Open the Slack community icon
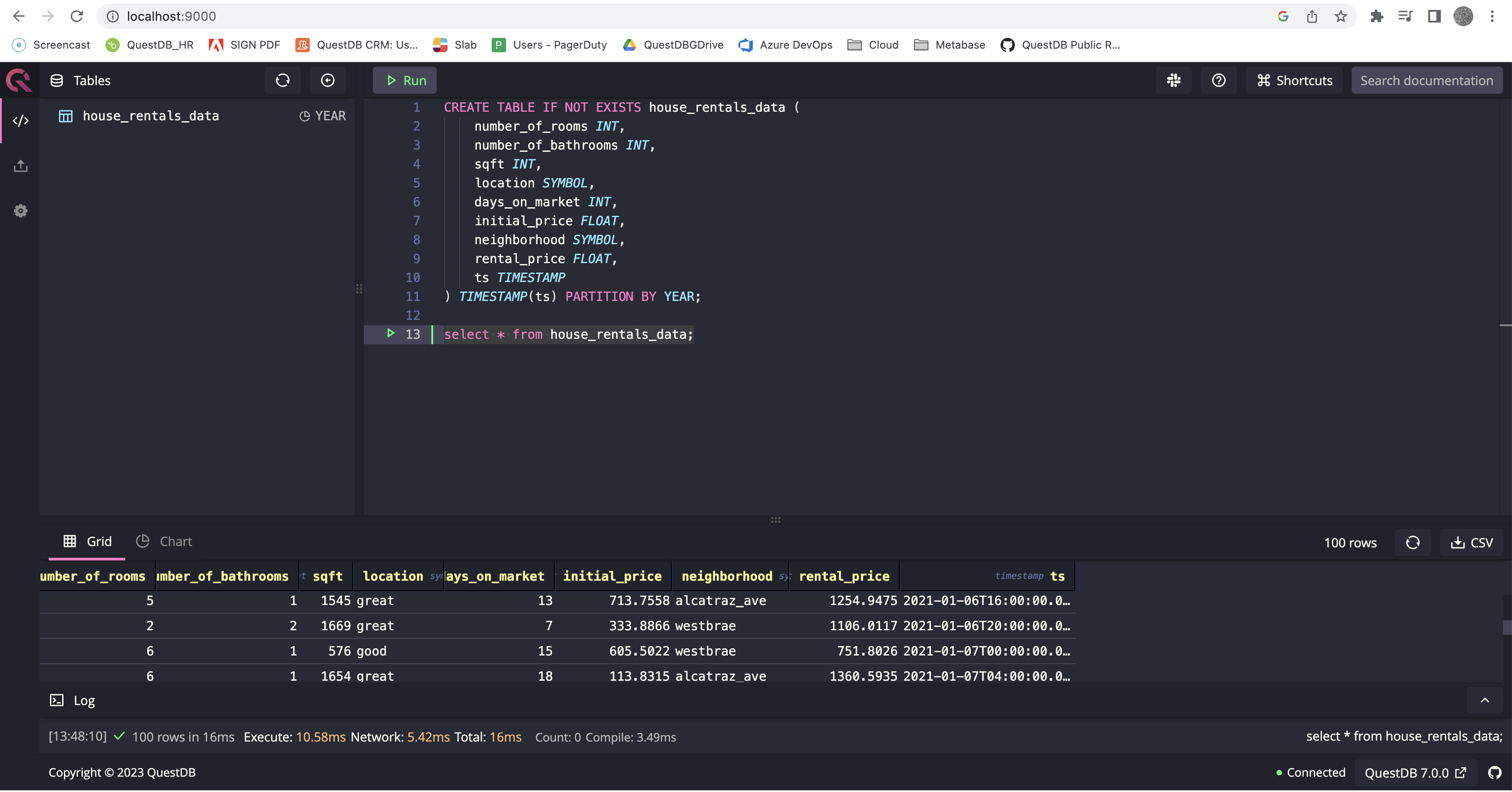1512x792 pixels. tap(1173, 81)
